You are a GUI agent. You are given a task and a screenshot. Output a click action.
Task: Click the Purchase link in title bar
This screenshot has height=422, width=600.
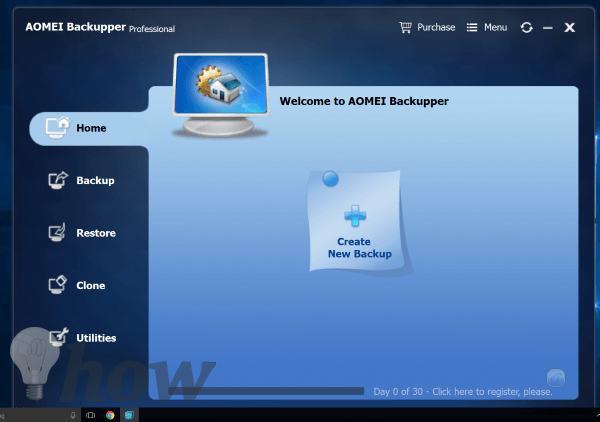[x=436, y=28]
